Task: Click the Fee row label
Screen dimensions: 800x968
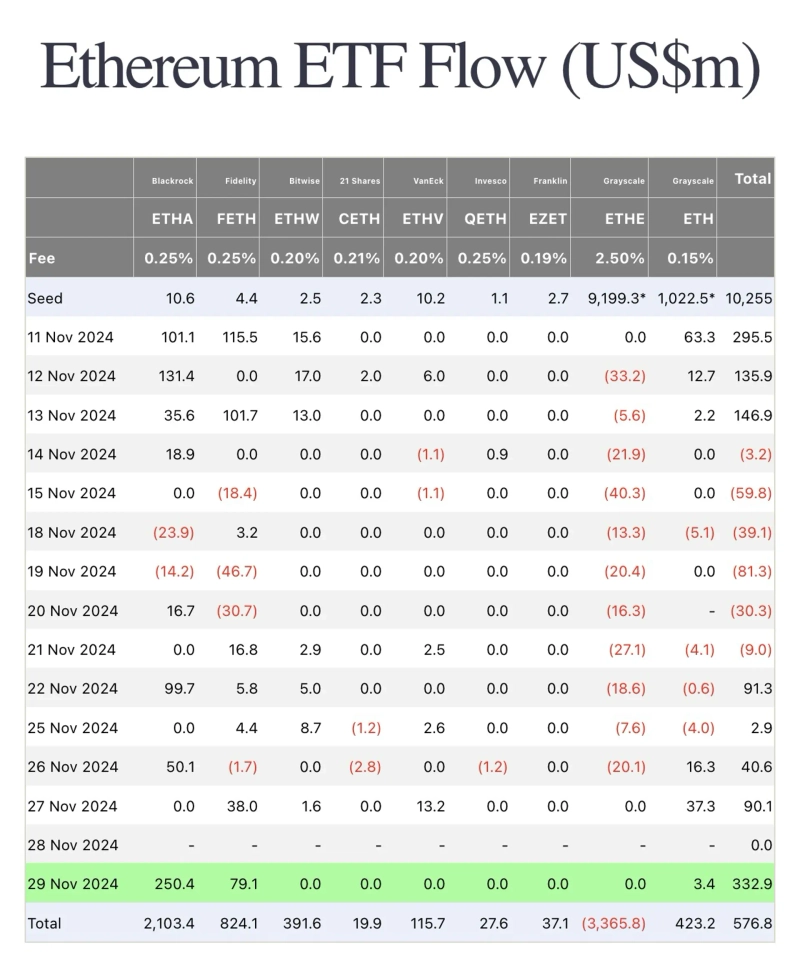Action: click(x=42, y=257)
